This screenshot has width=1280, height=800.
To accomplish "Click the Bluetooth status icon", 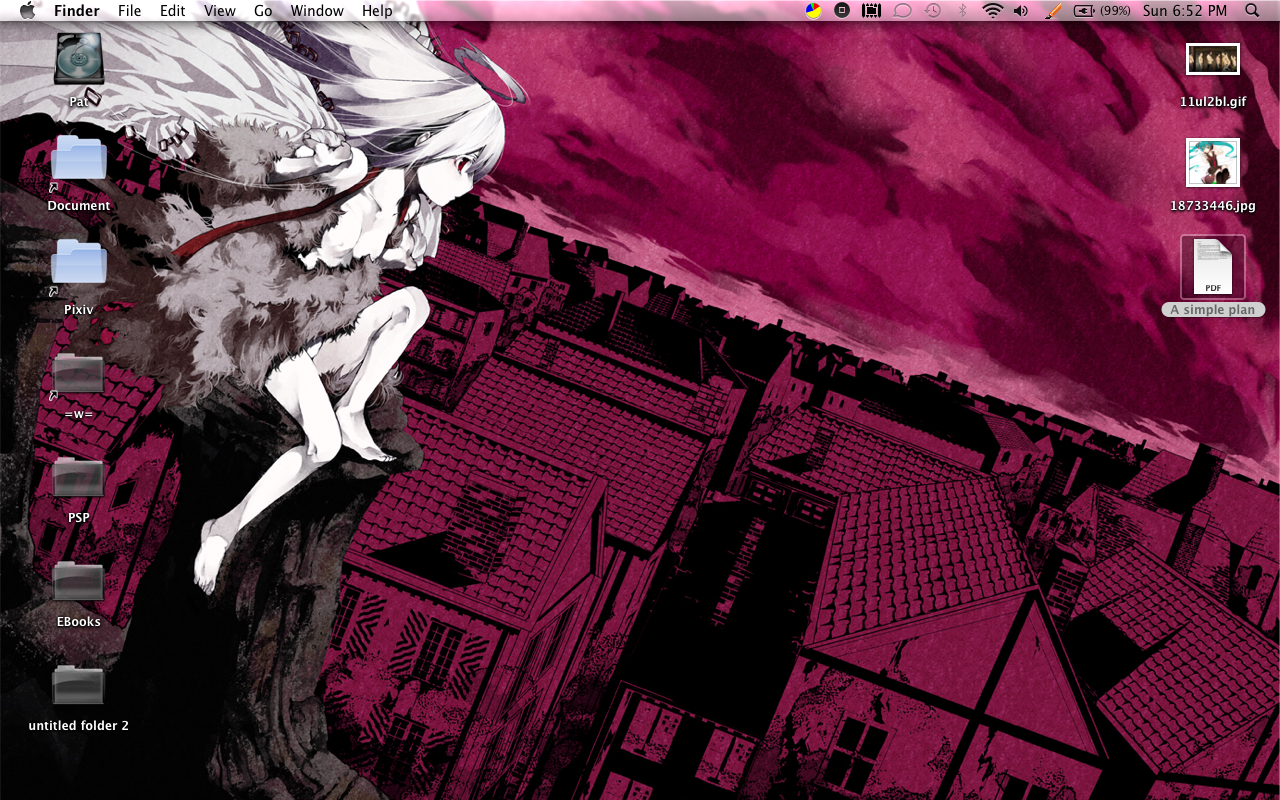I will [x=963, y=11].
